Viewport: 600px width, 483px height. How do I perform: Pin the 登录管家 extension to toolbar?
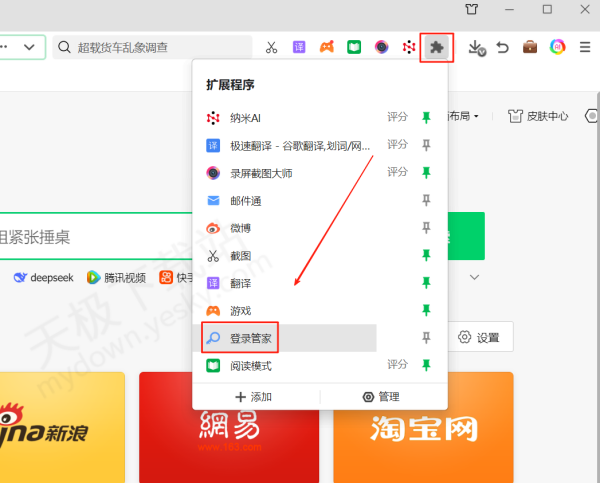click(x=426, y=338)
